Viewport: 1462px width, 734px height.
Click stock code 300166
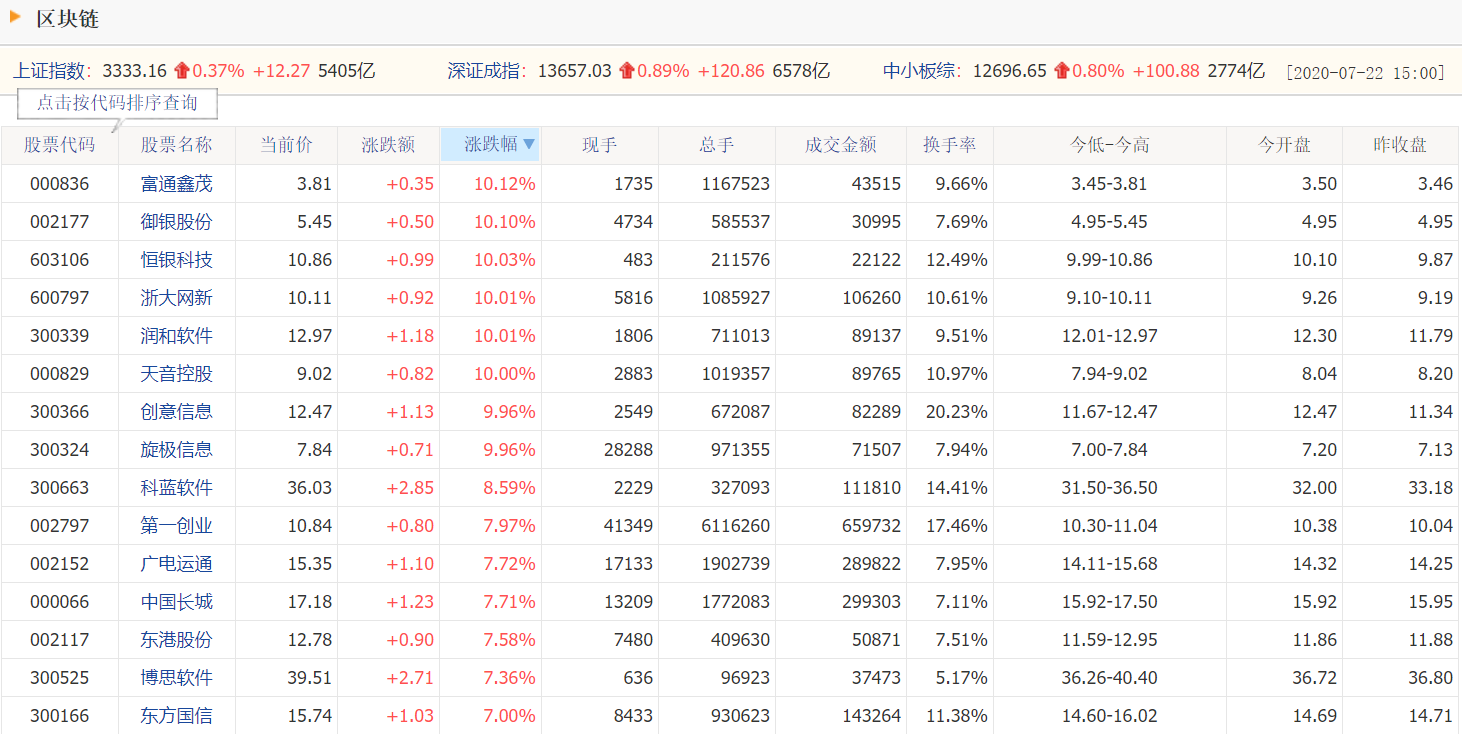click(x=60, y=716)
